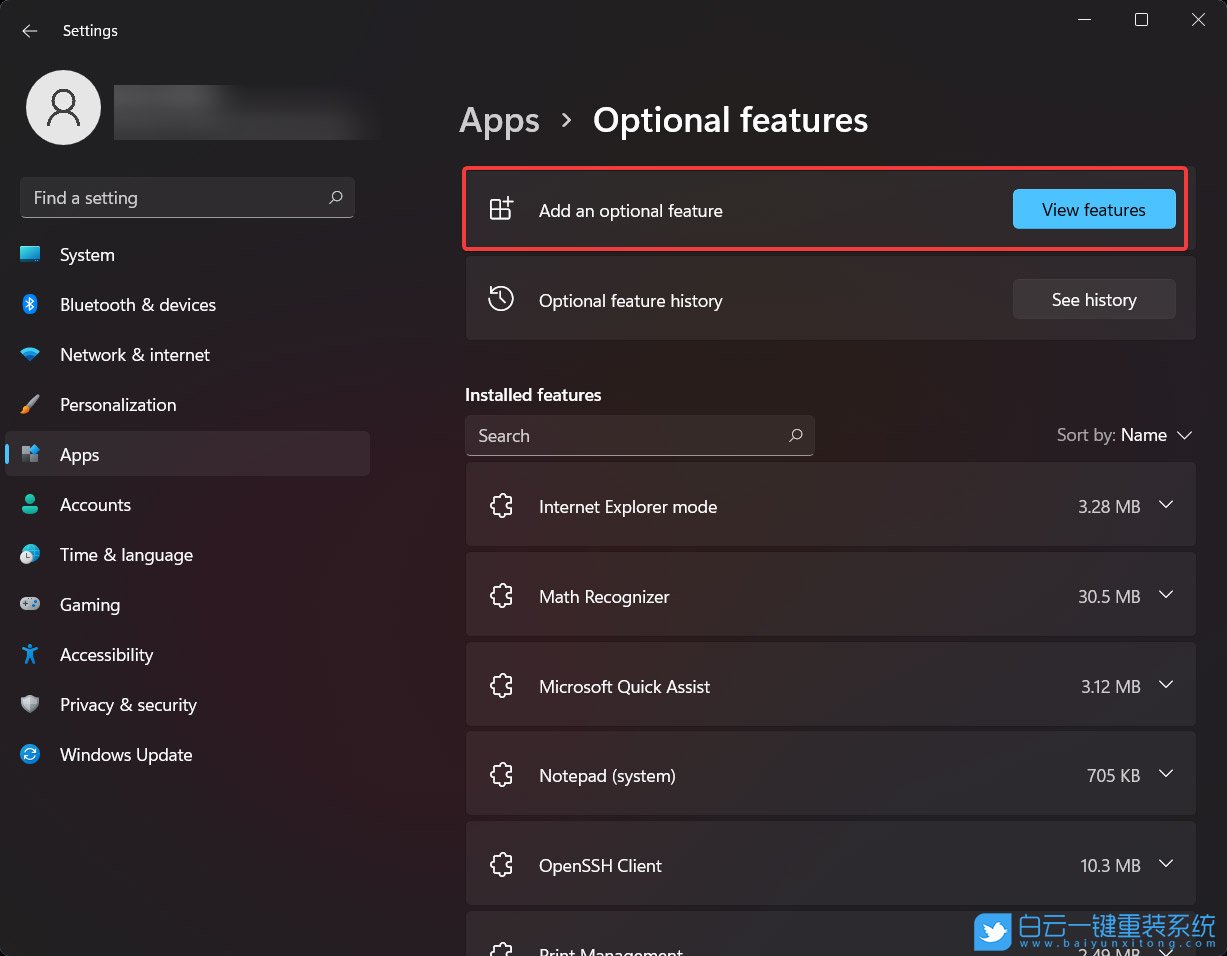1227x956 pixels.
Task: Click the Windows Update sidebar icon
Action: point(30,755)
